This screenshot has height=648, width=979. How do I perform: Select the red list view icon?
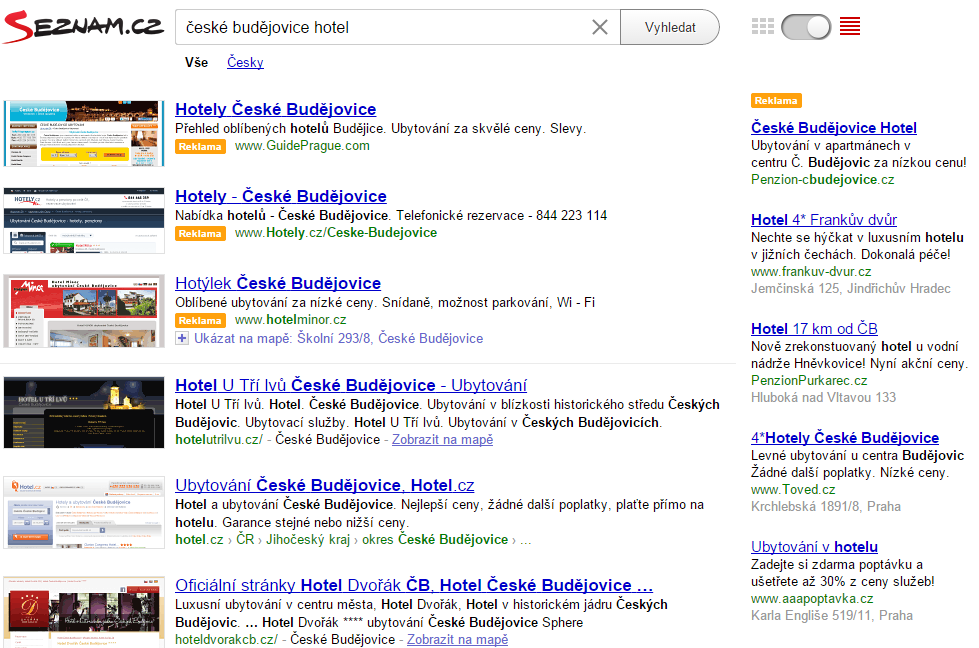(x=850, y=26)
